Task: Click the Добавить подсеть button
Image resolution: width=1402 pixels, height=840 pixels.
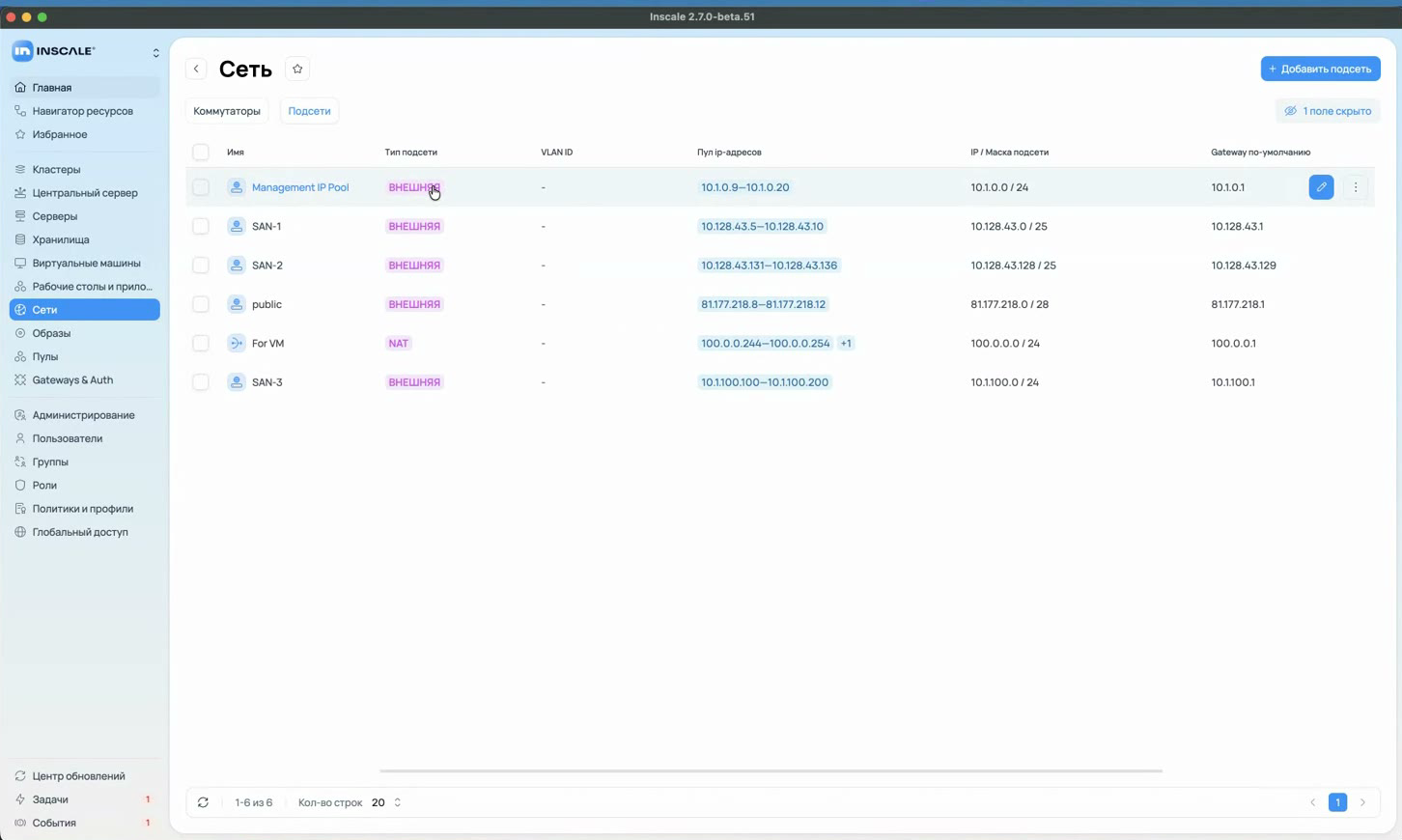Action: [x=1320, y=69]
